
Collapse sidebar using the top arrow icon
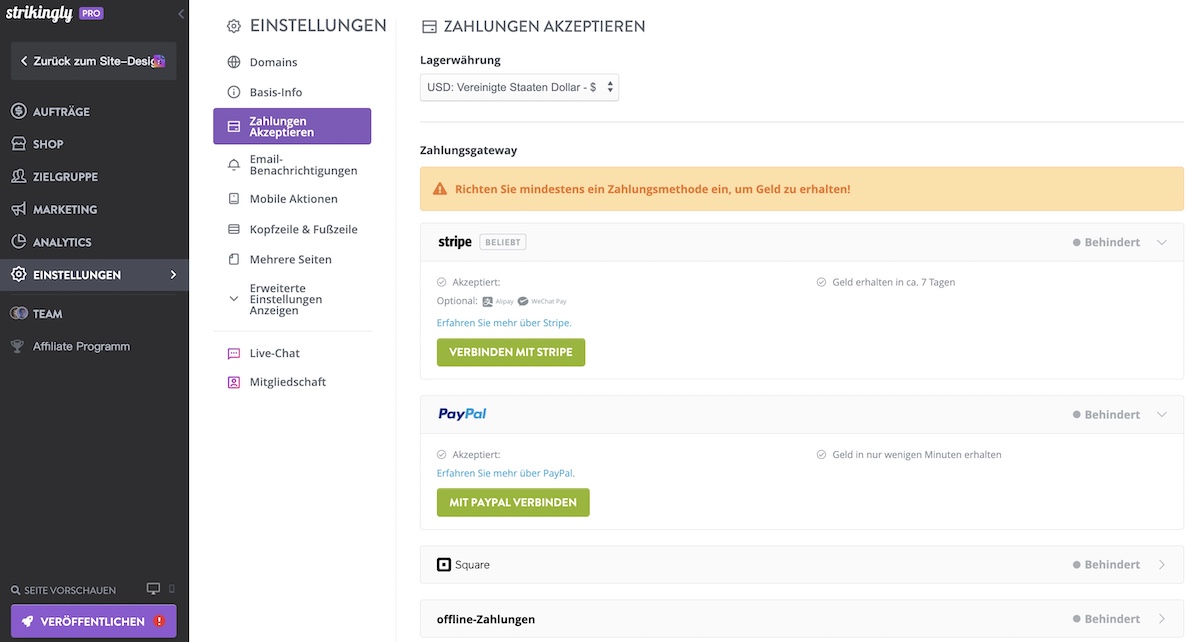tap(181, 14)
